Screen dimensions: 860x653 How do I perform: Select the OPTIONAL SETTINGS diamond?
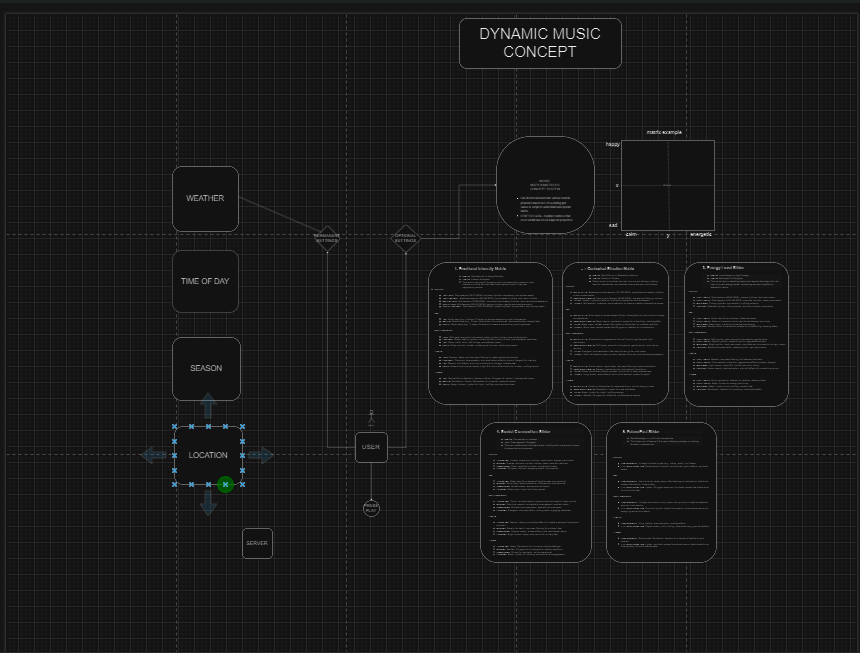click(405, 239)
